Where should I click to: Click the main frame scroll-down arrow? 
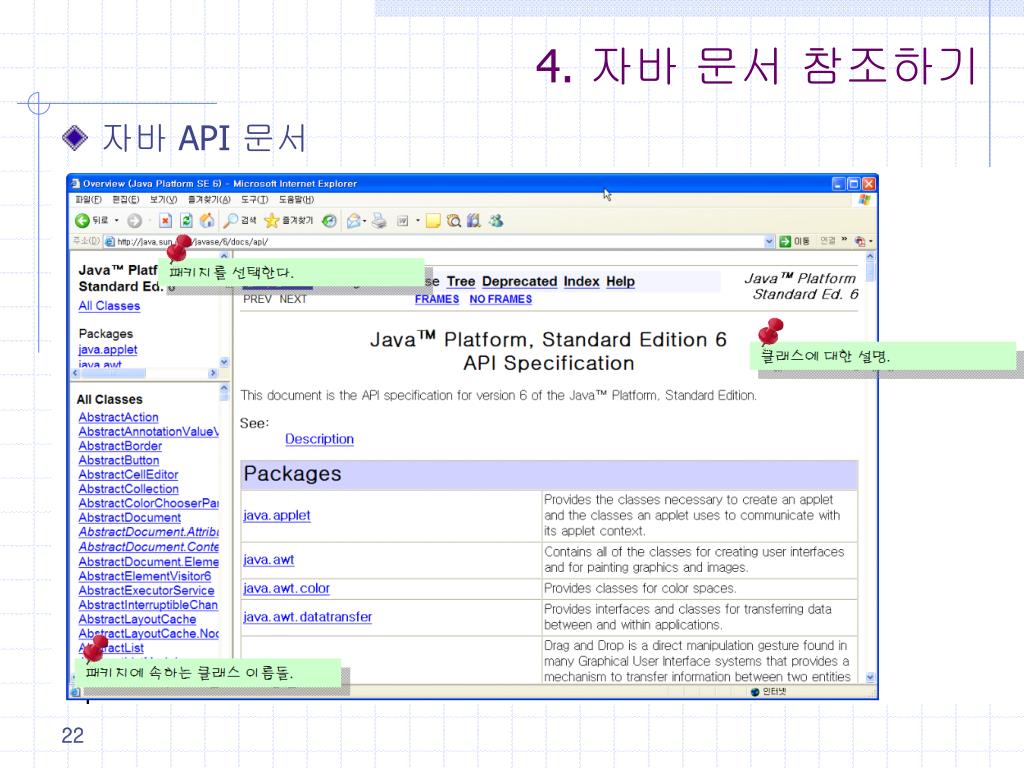[869, 677]
